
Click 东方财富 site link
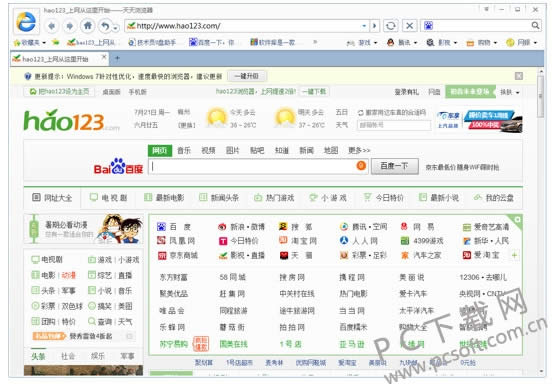pyautogui.click(x=173, y=277)
